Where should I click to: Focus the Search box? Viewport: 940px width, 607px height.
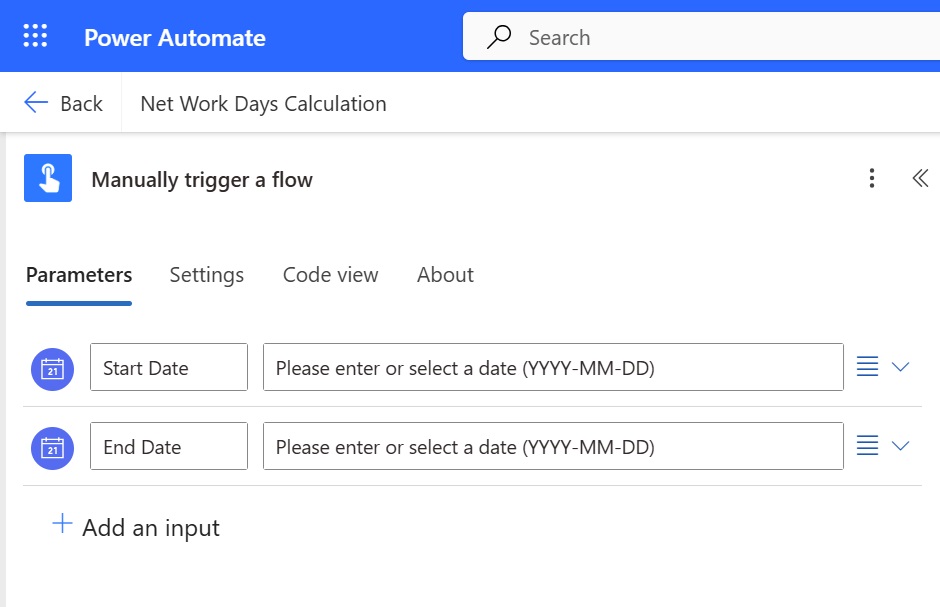pyautogui.click(x=701, y=37)
